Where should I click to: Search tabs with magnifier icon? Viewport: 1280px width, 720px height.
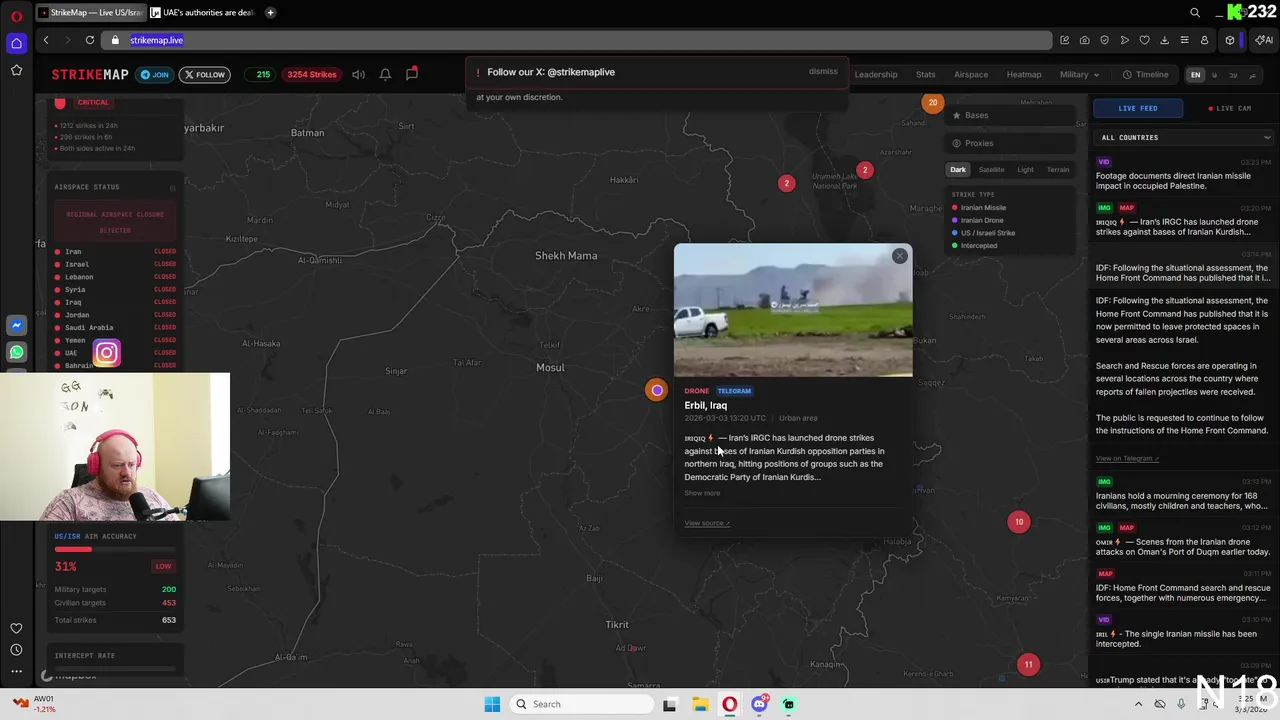click(x=1195, y=13)
